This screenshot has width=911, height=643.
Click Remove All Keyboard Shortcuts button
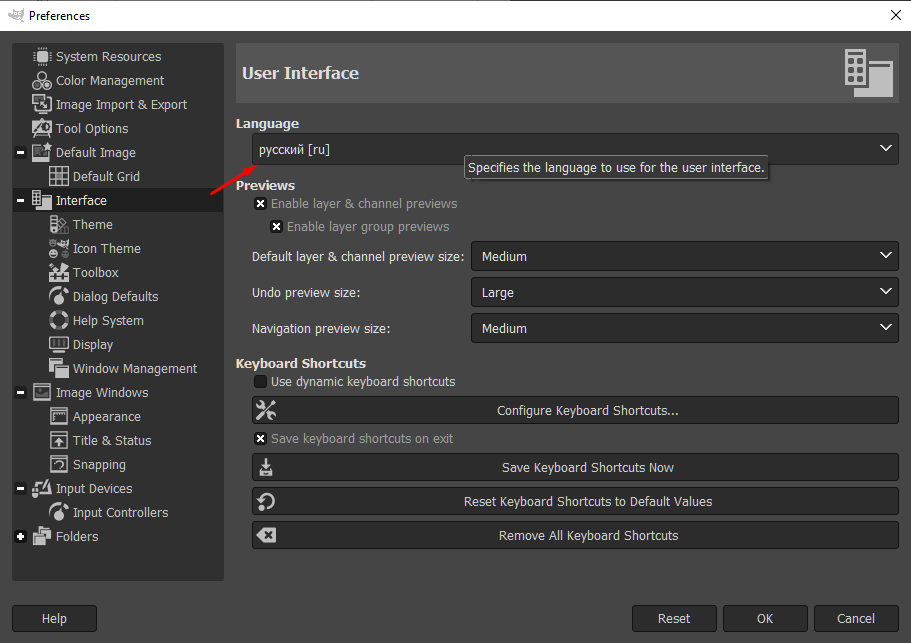[575, 535]
